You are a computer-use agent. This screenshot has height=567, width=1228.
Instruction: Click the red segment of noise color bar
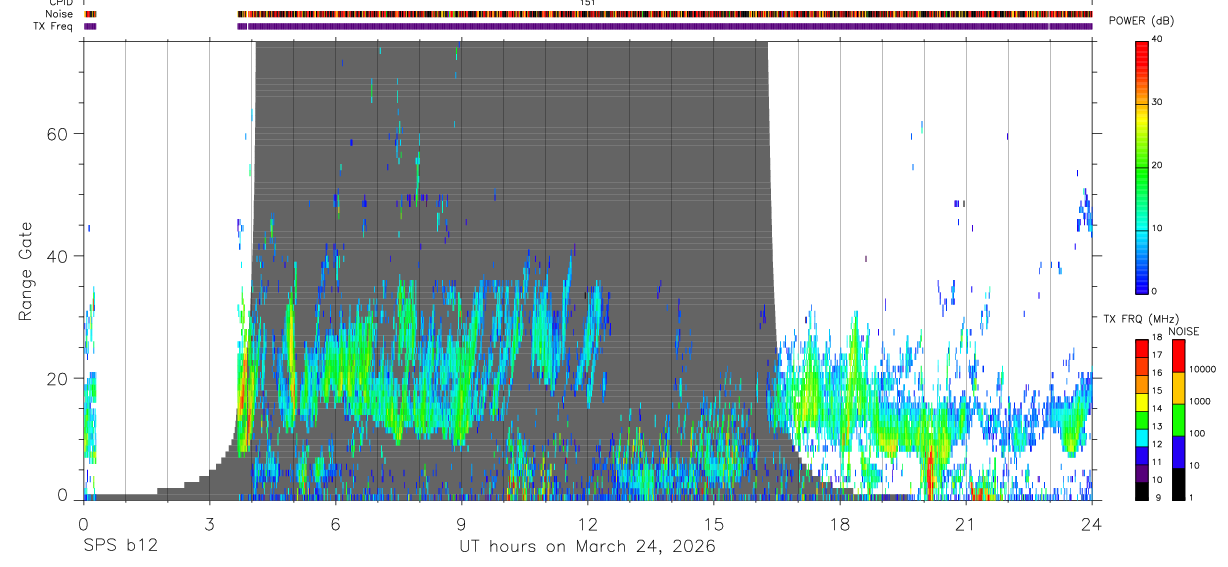pyautogui.click(x=1178, y=356)
